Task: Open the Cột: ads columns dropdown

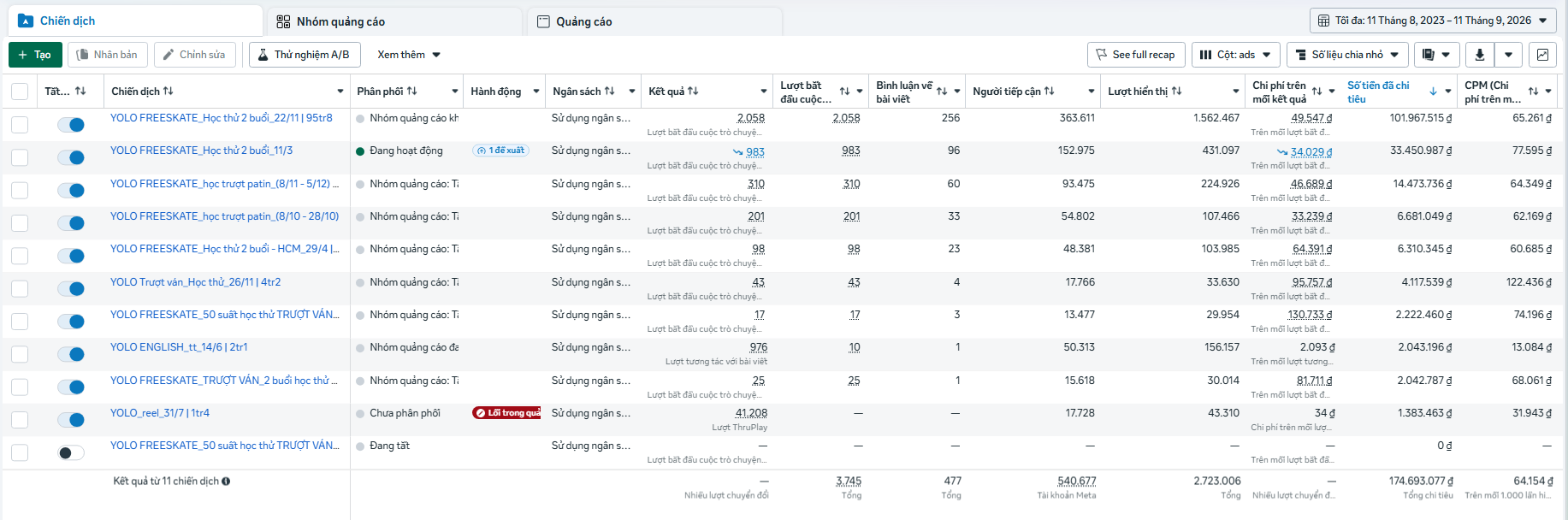Action: 1236,55
